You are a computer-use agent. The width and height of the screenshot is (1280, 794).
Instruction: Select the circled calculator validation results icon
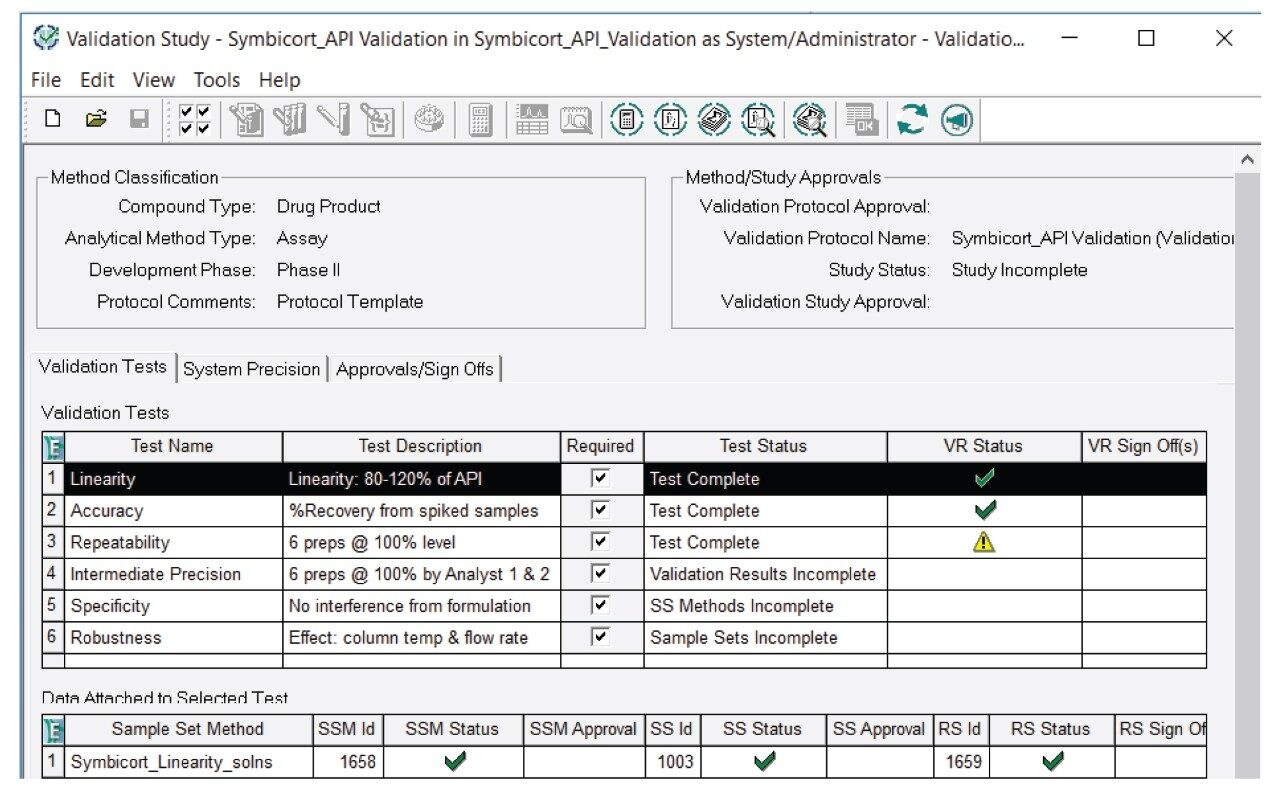click(x=626, y=119)
